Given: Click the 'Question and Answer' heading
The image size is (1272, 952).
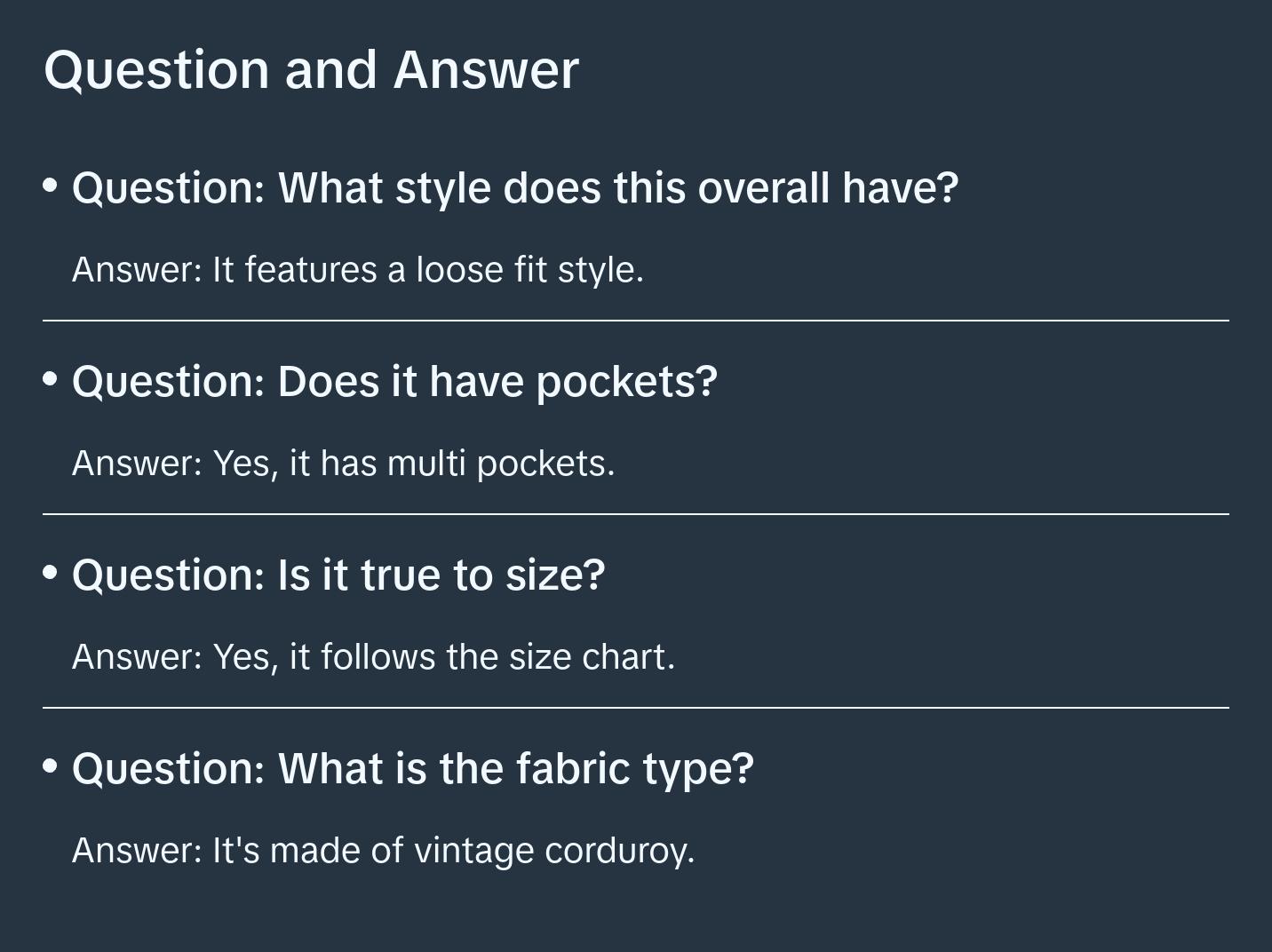Looking at the screenshot, I should point(311,69).
